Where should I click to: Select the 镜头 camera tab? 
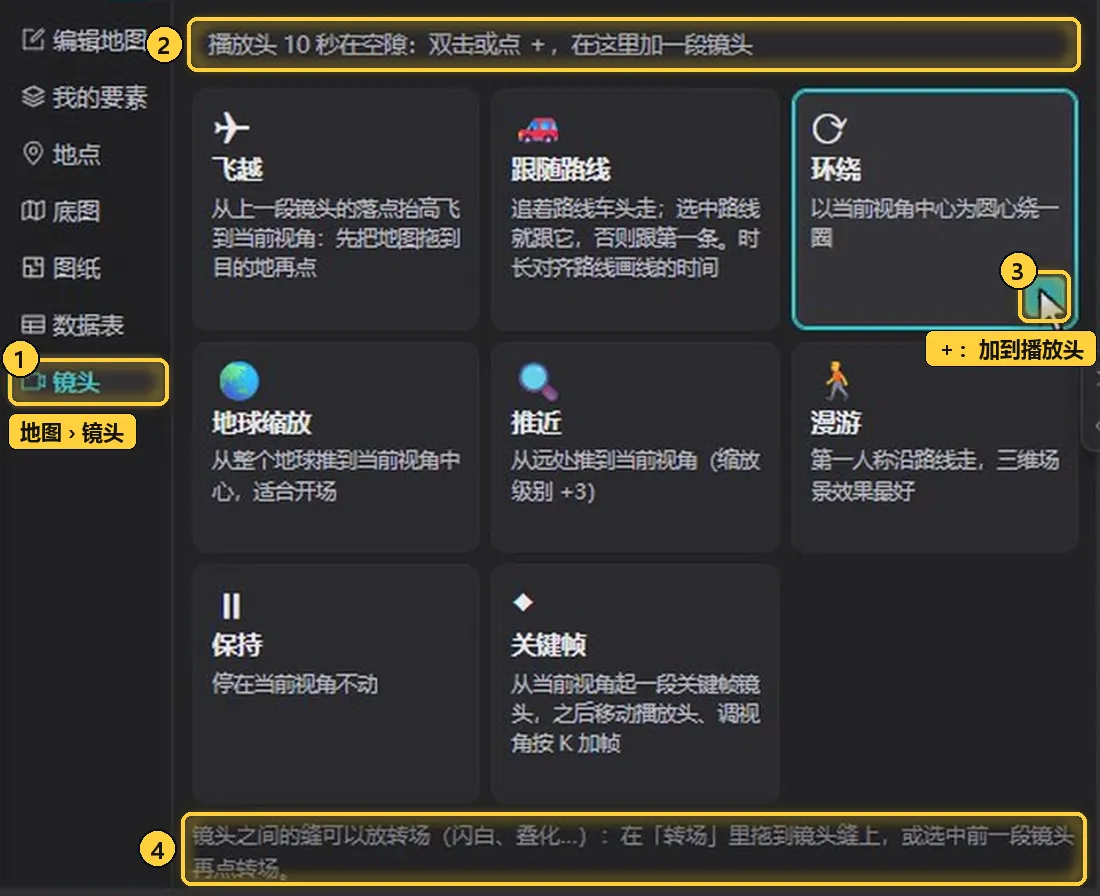tap(88, 382)
